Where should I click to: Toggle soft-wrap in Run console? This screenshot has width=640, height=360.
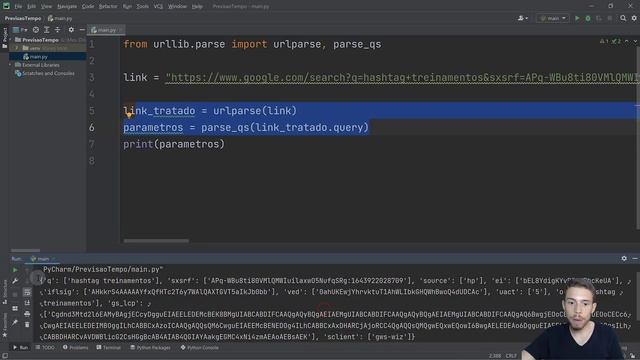tap(27, 292)
